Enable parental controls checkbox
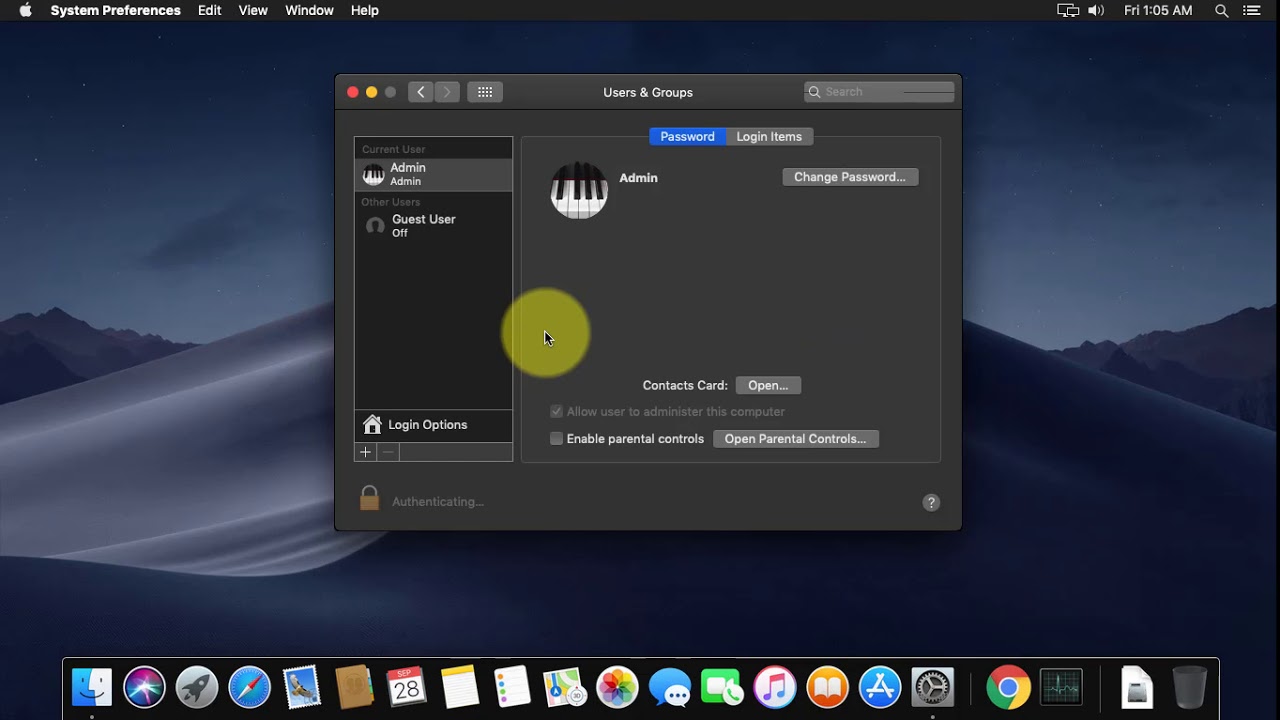The image size is (1280, 720). [x=557, y=439]
